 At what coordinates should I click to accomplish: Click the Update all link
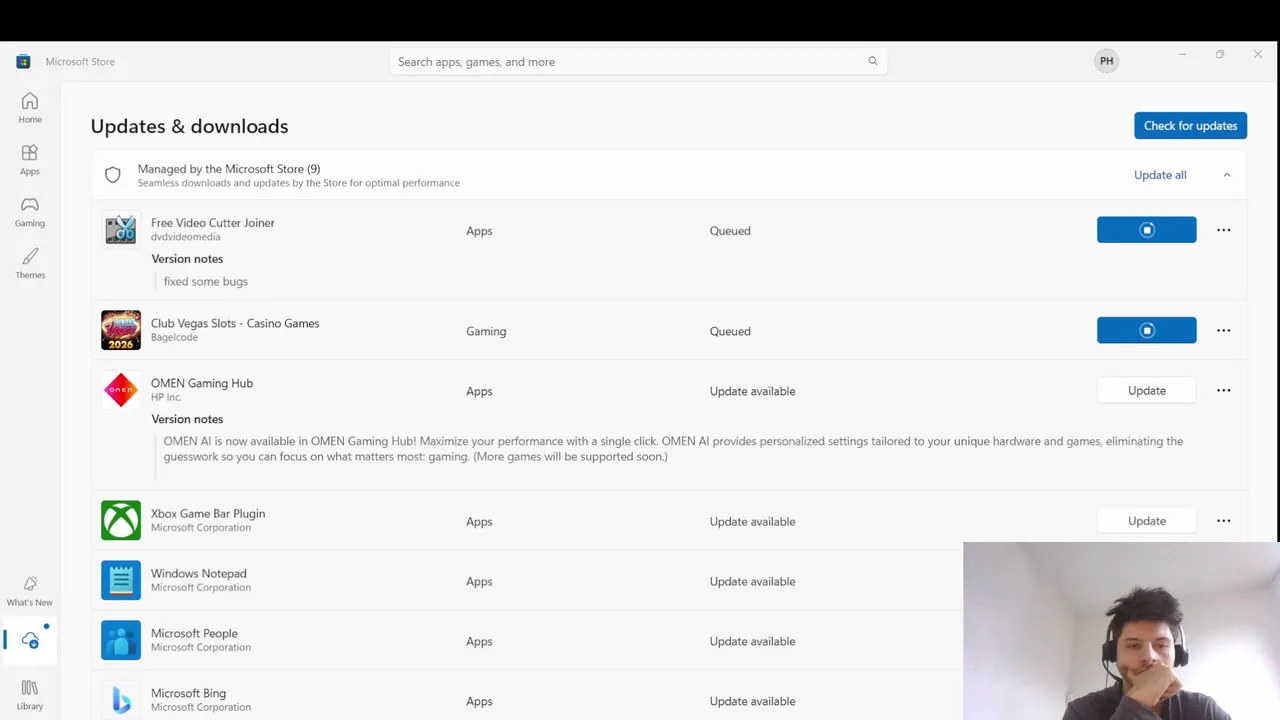click(1160, 175)
